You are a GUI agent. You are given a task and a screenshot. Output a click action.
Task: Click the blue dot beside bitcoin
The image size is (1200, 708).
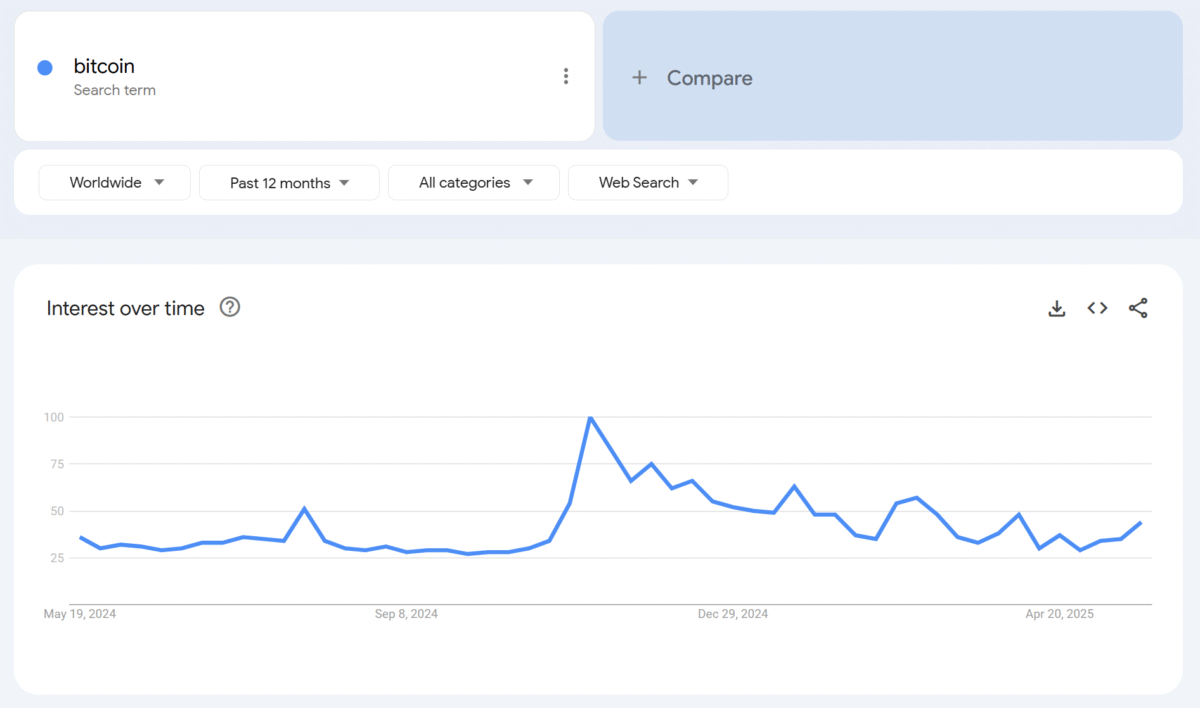(x=45, y=68)
